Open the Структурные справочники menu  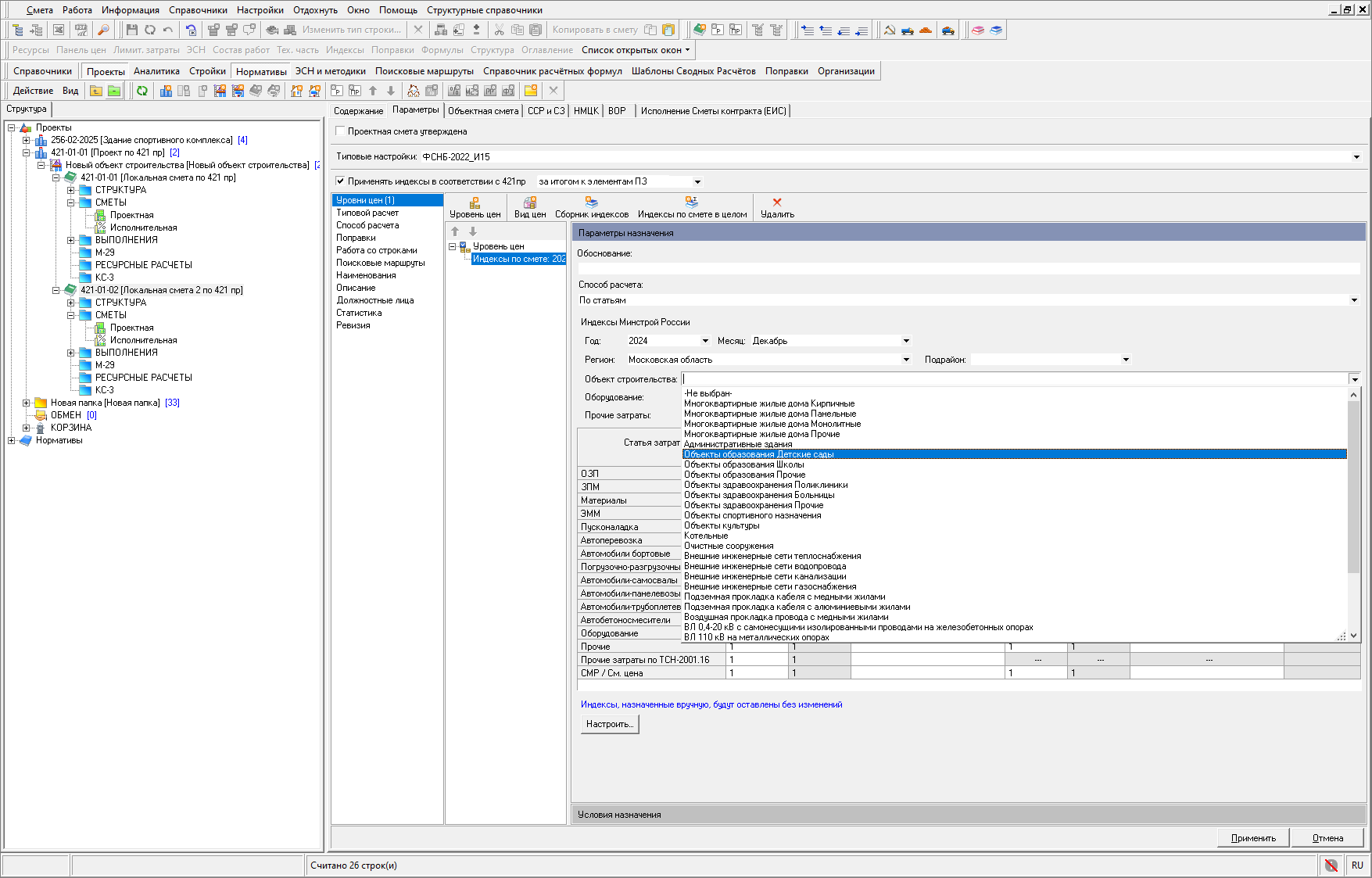[x=484, y=10]
